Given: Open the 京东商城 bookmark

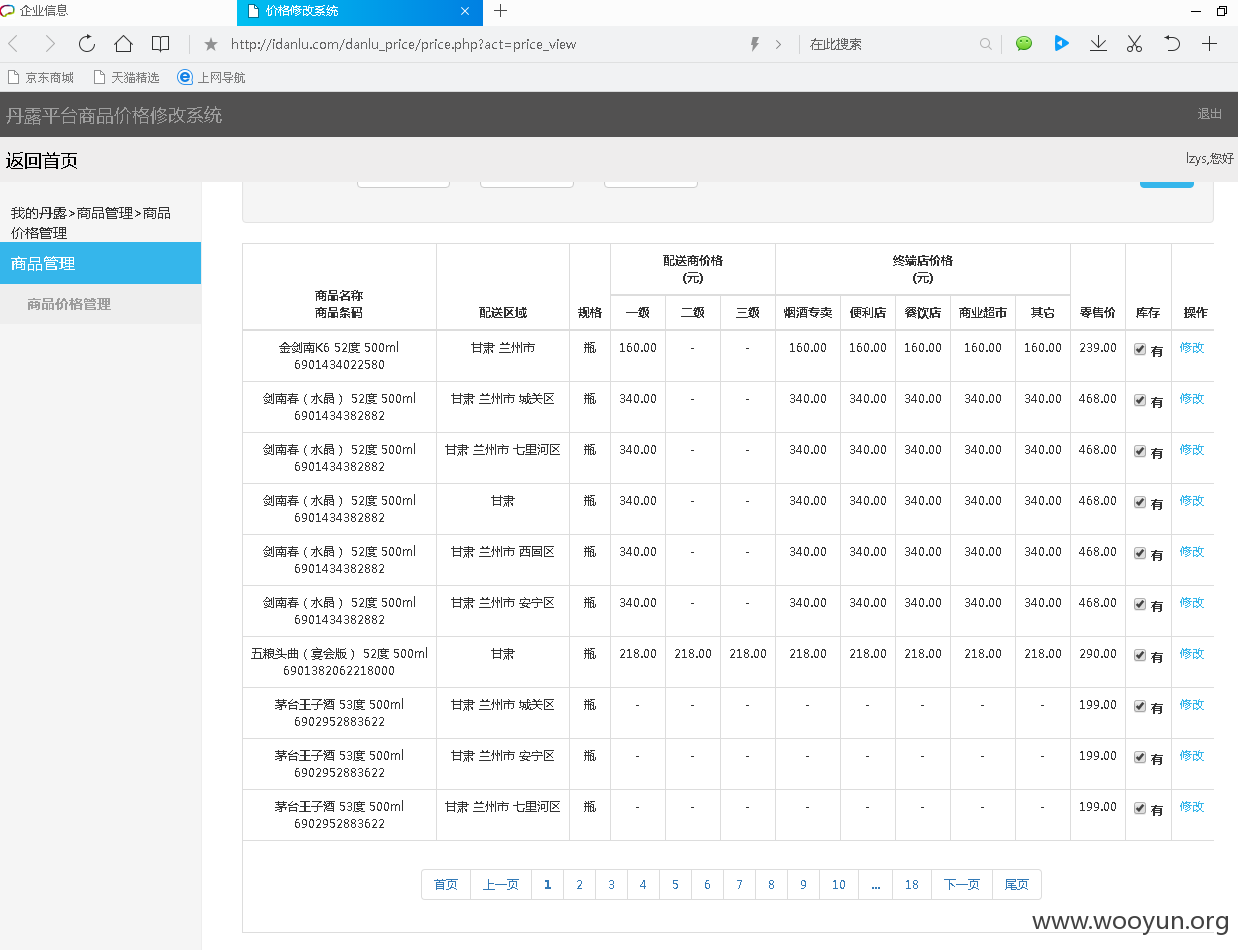Looking at the screenshot, I should 41,77.
